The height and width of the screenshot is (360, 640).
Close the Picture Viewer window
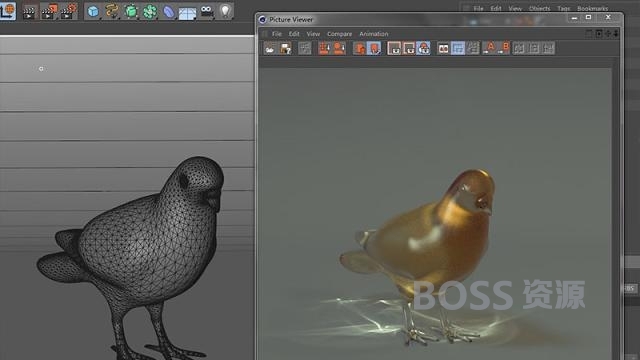(608, 17)
